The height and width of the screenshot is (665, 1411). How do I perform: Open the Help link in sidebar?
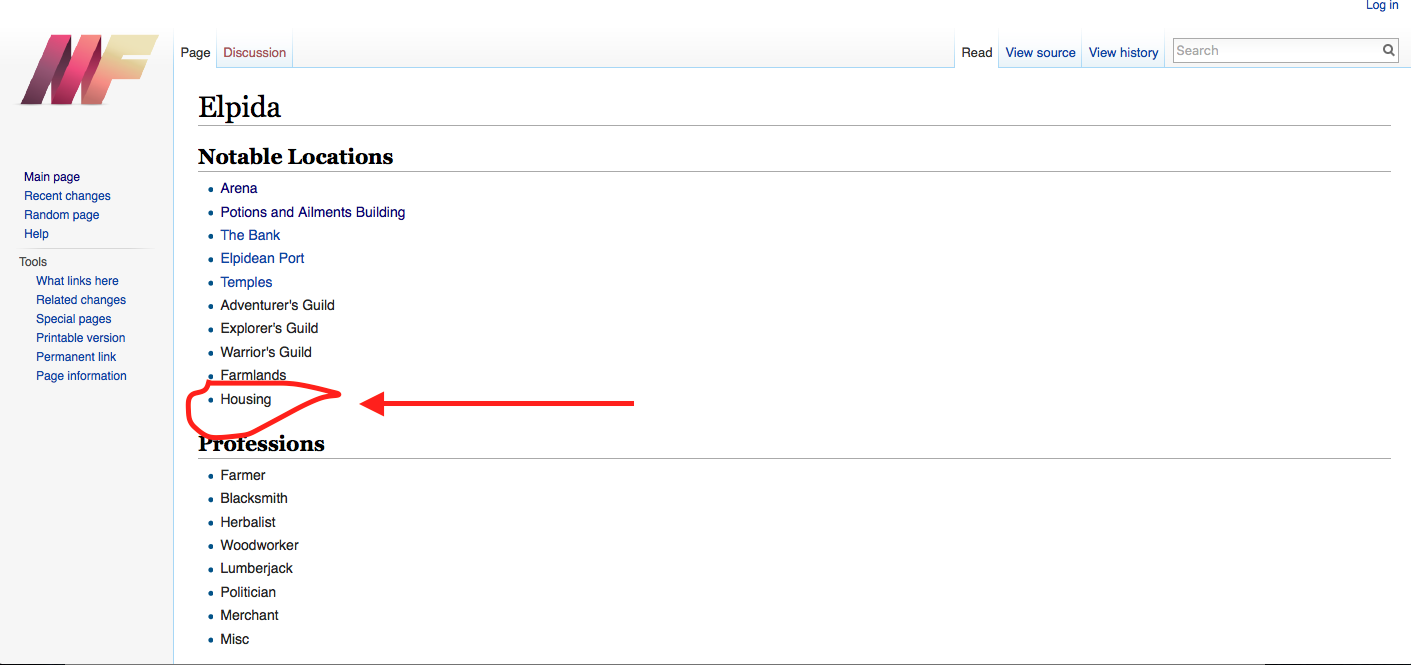pos(36,234)
